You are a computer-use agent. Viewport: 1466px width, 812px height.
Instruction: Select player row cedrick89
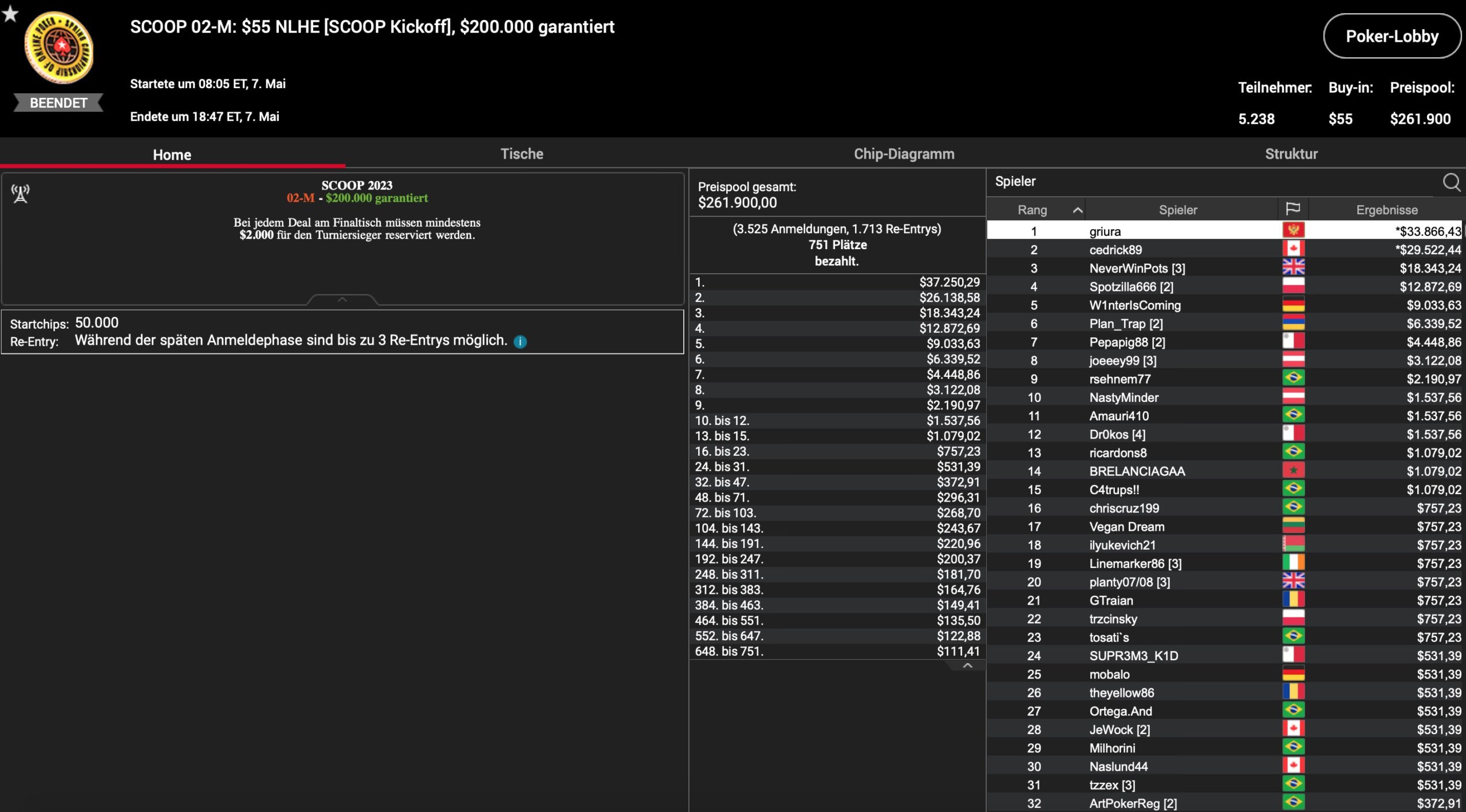[x=1224, y=249]
